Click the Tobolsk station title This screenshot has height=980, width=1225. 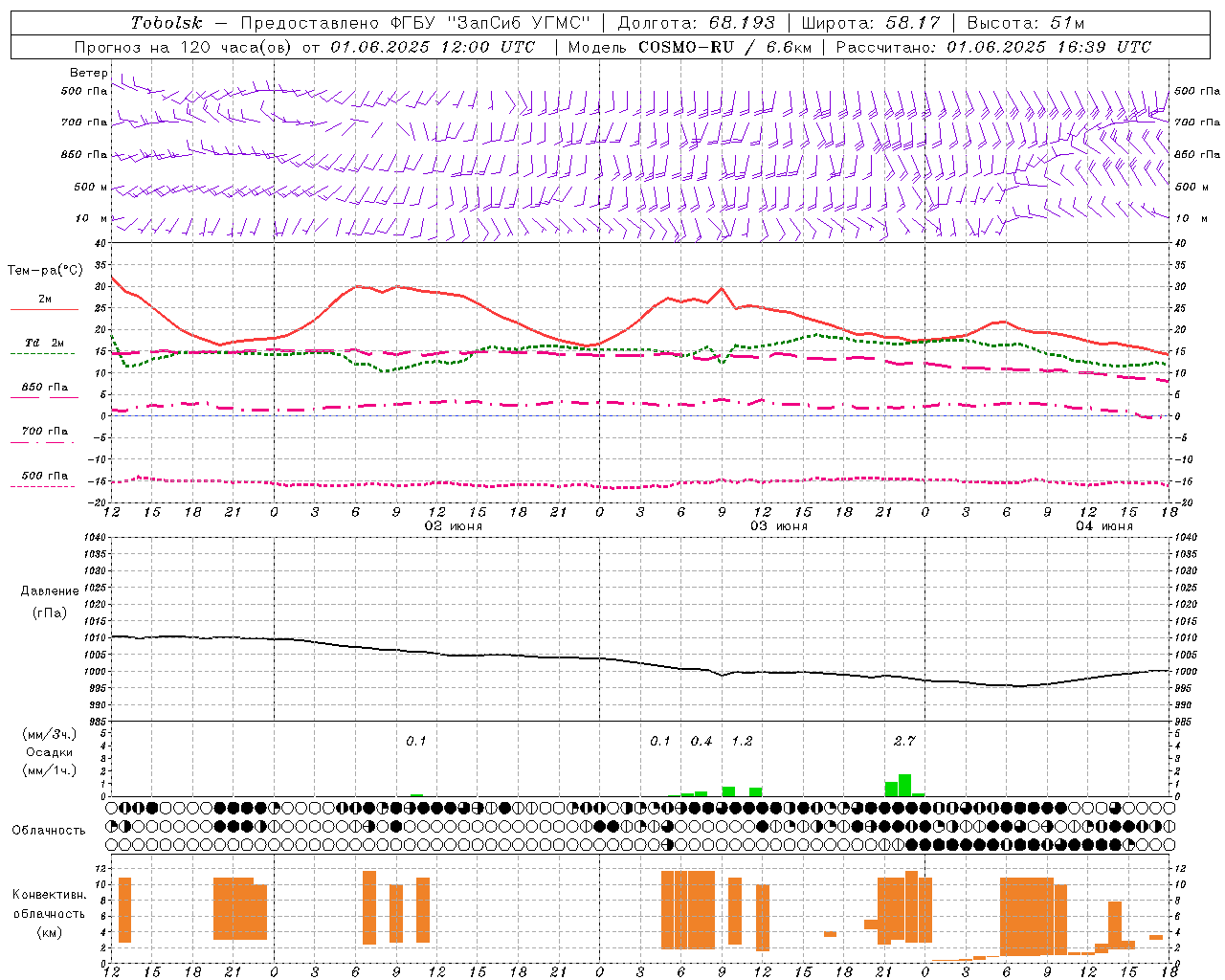167,23
